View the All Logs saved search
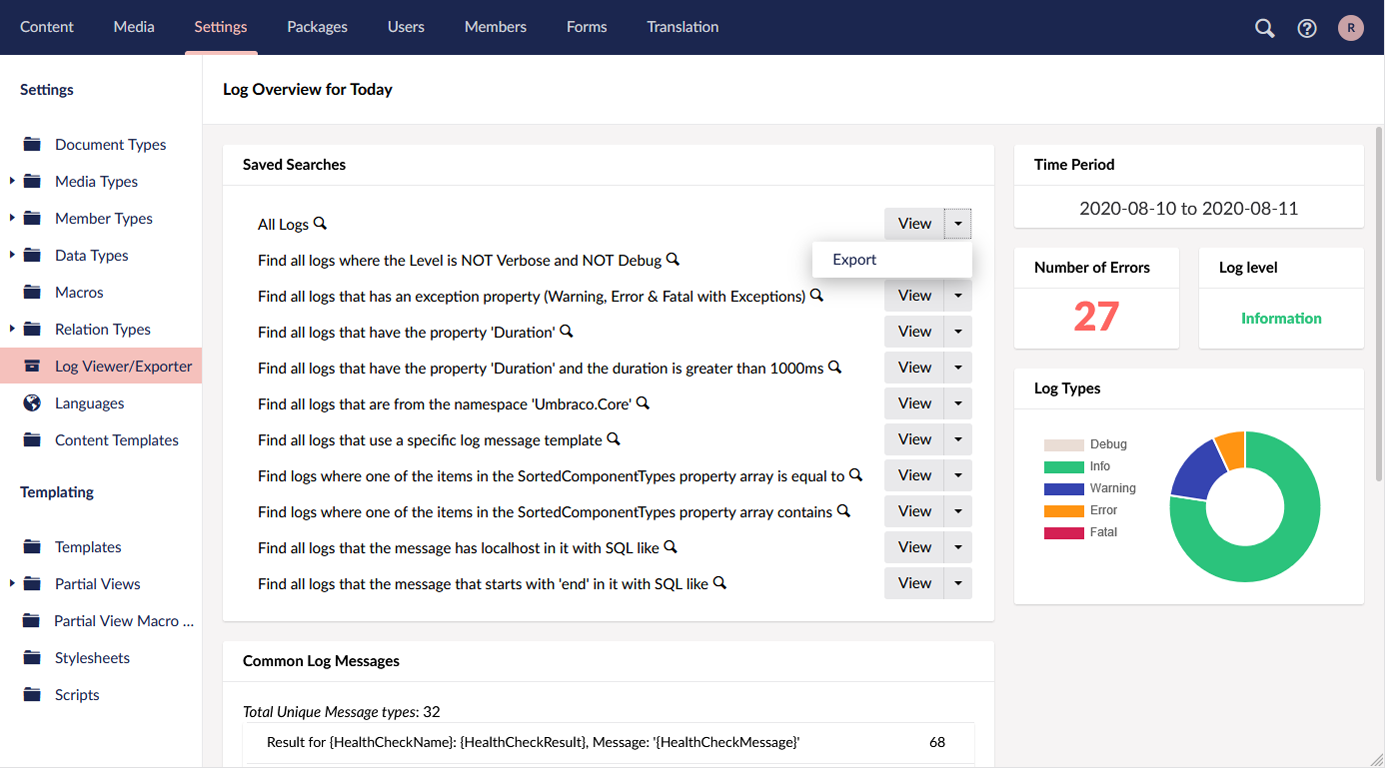The width and height of the screenshot is (1385, 768). (914, 224)
